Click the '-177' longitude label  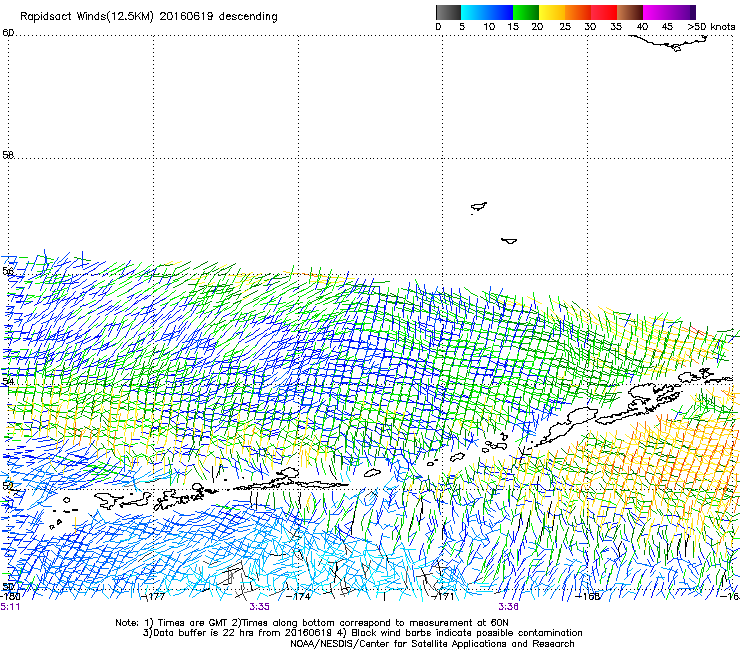tap(153, 596)
